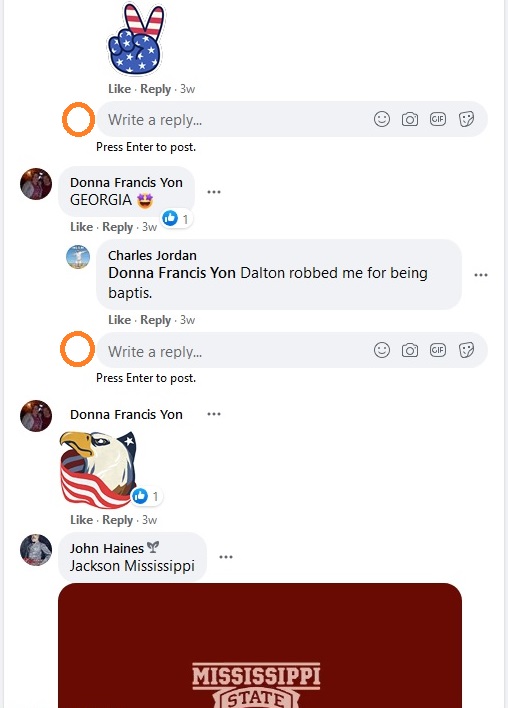Open GIF picker in first reply box

click(x=438, y=119)
